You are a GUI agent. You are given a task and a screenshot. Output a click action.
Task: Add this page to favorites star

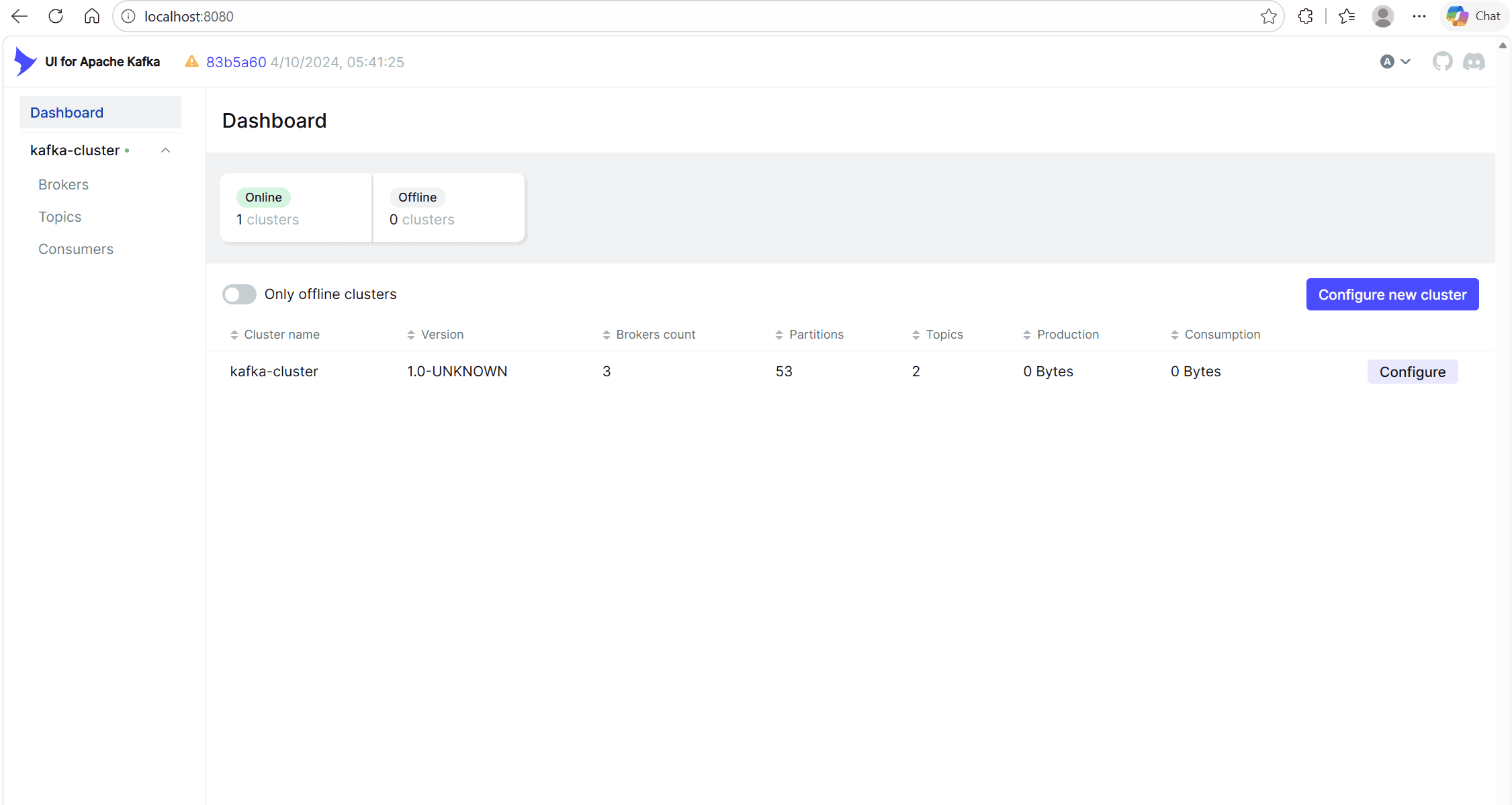1268,16
